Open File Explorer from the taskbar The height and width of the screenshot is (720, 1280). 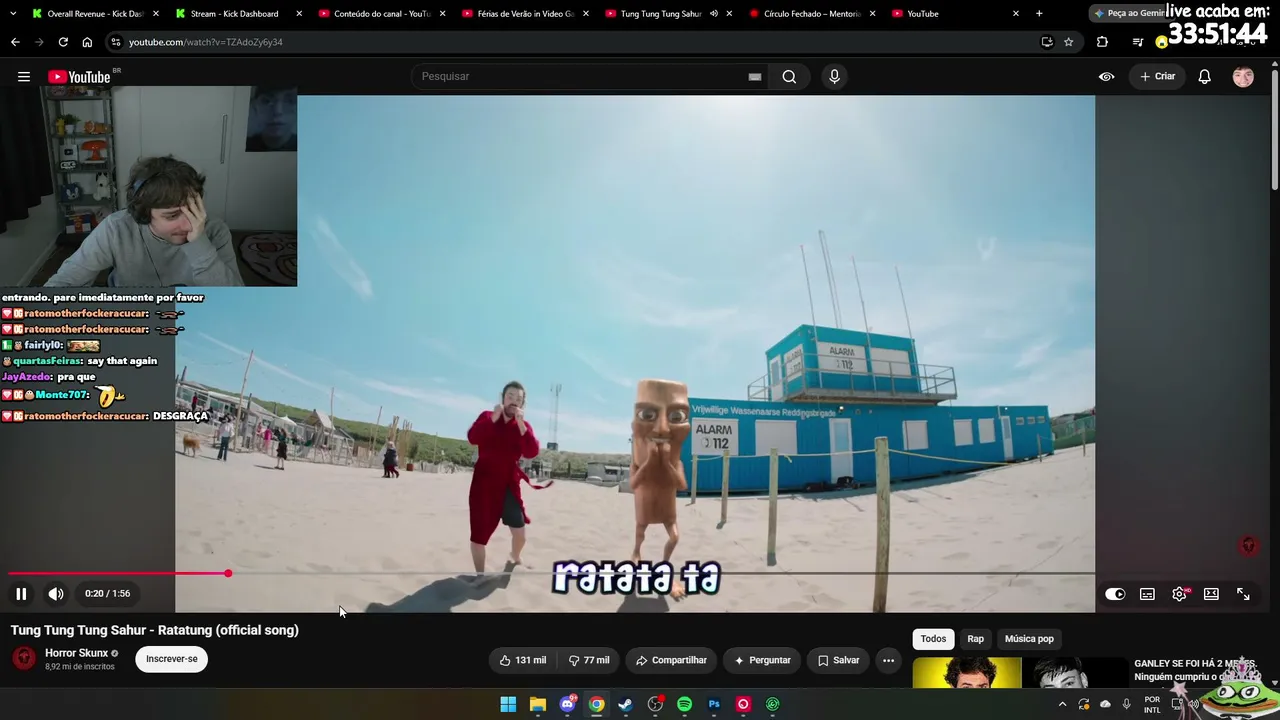pyautogui.click(x=538, y=704)
